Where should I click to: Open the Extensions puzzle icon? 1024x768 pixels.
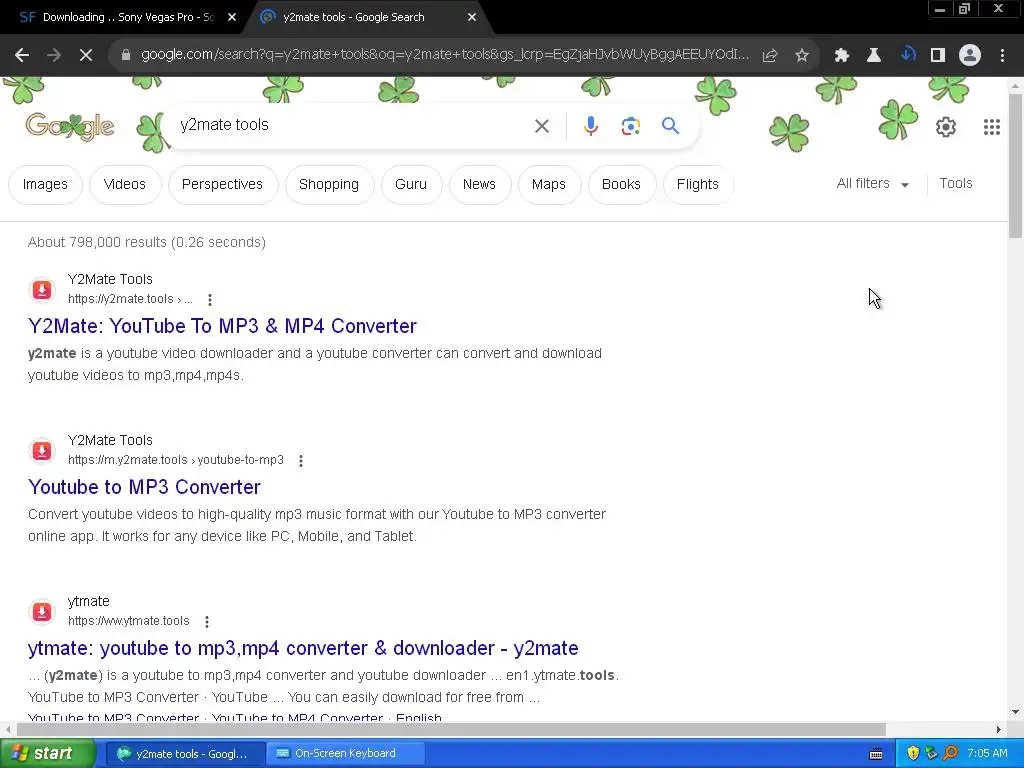842,56
